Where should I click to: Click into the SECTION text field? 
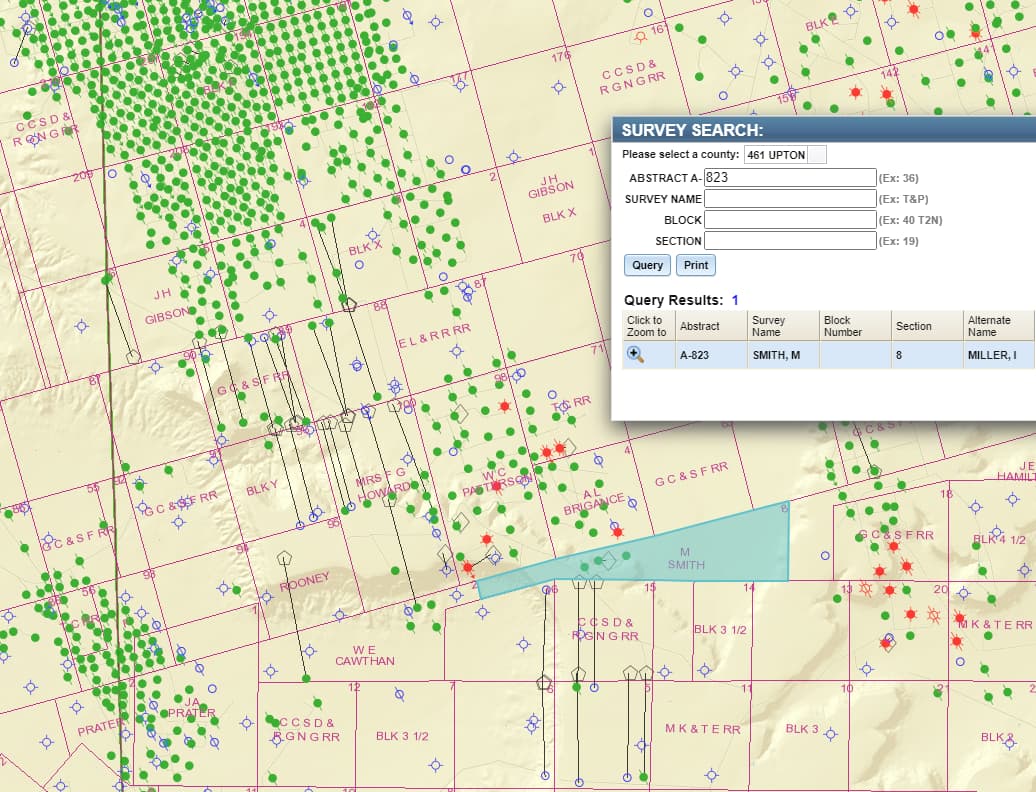(x=790, y=240)
